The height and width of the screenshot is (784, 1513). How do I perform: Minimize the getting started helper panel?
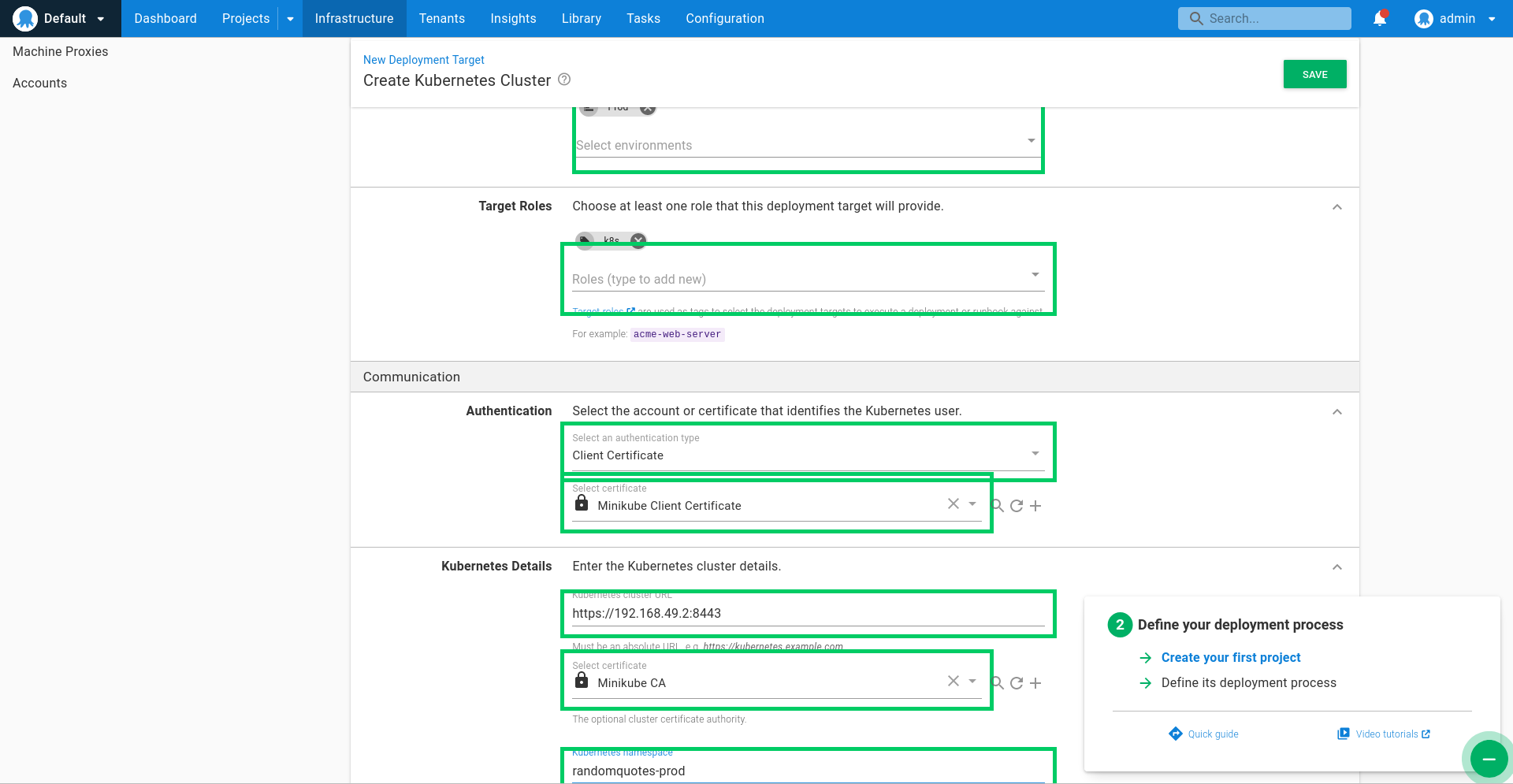coord(1489,759)
